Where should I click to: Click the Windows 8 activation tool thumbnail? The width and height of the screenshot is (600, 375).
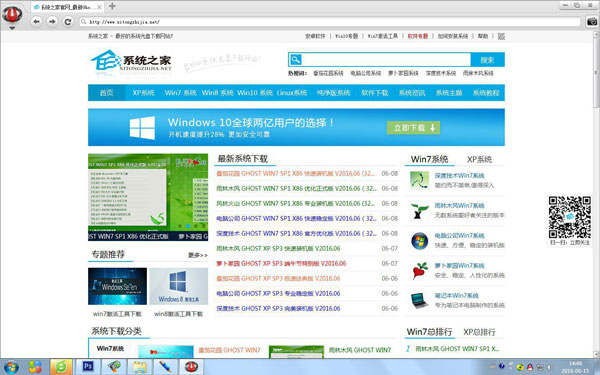(x=179, y=286)
